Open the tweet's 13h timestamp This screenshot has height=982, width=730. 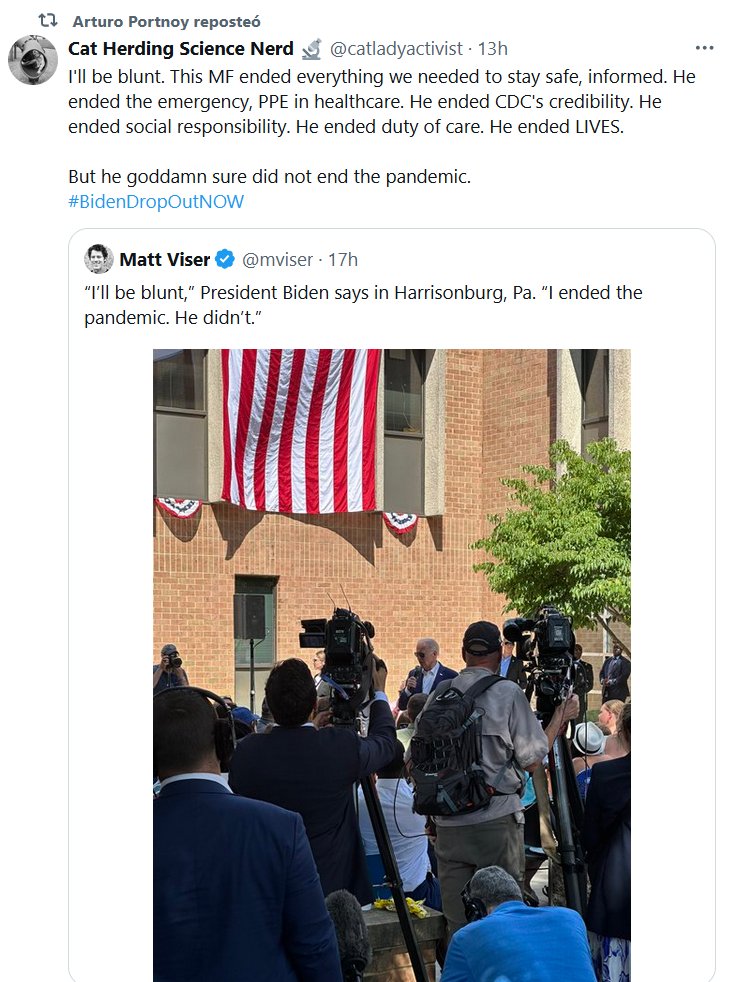pyautogui.click(x=493, y=49)
